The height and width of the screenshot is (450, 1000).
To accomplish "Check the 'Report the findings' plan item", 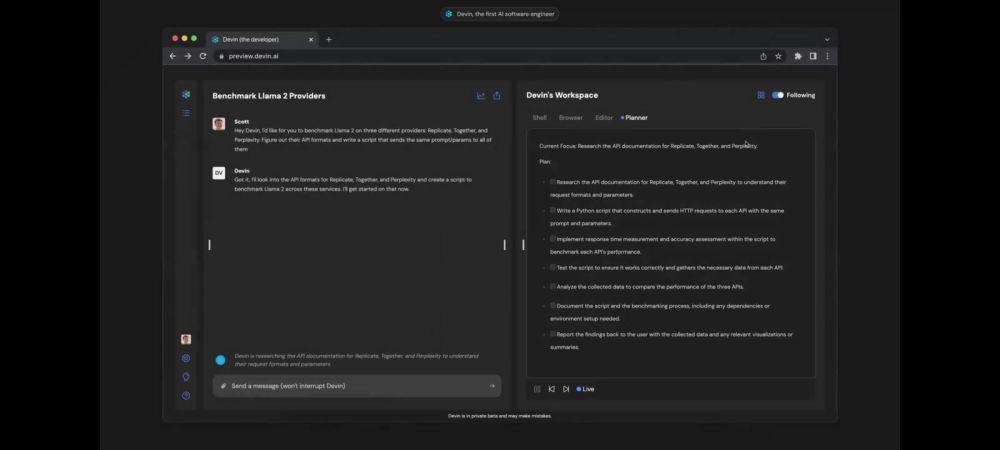I will [x=553, y=333].
